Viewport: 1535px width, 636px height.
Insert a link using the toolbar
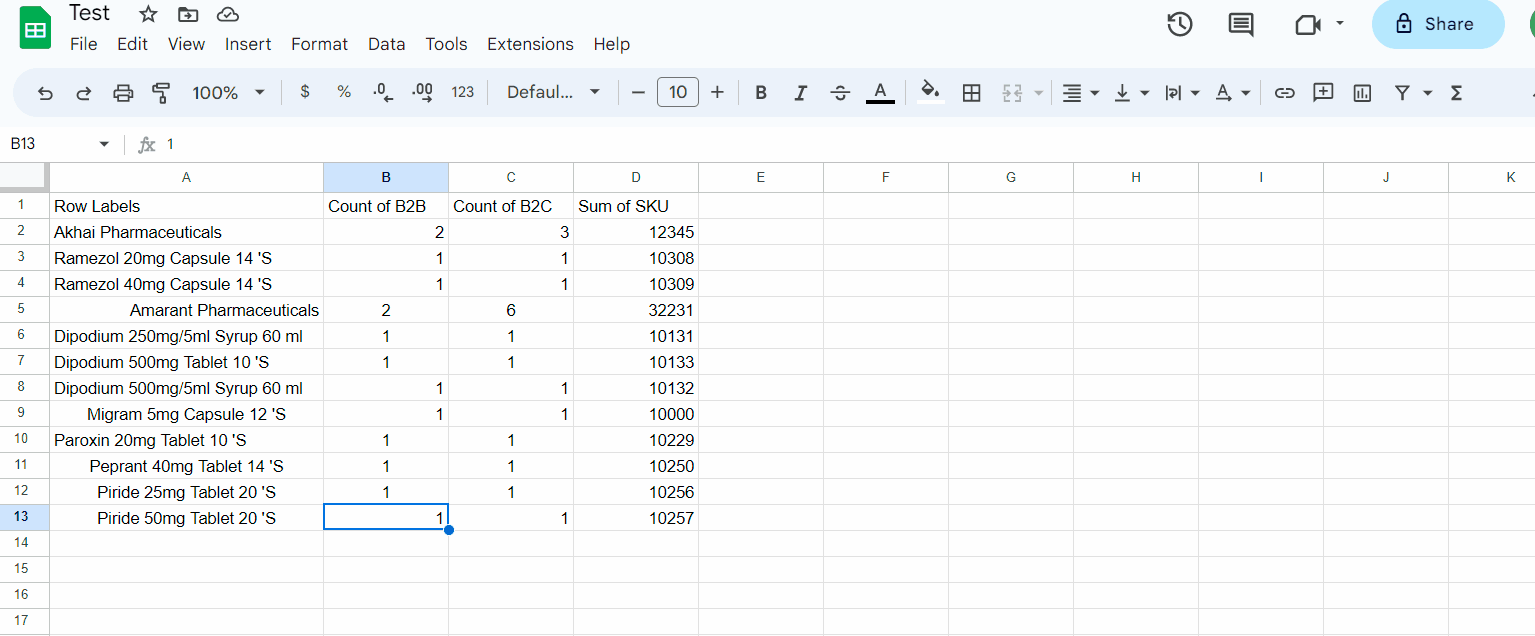tap(1284, 92)
